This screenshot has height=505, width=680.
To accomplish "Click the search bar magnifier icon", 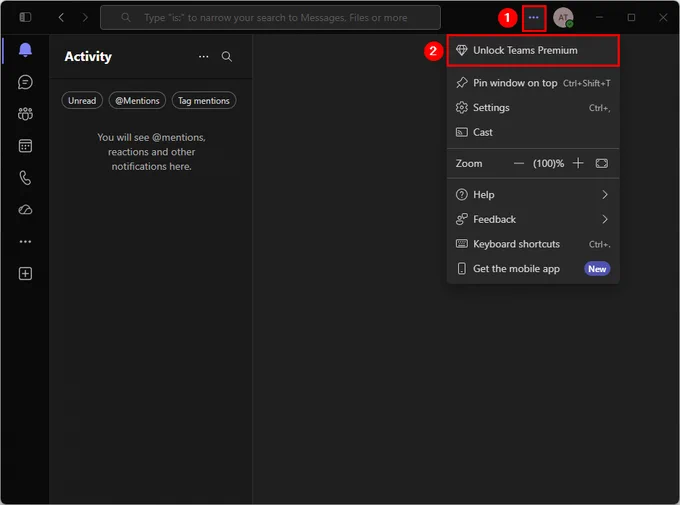I will [x=126, y=17].
